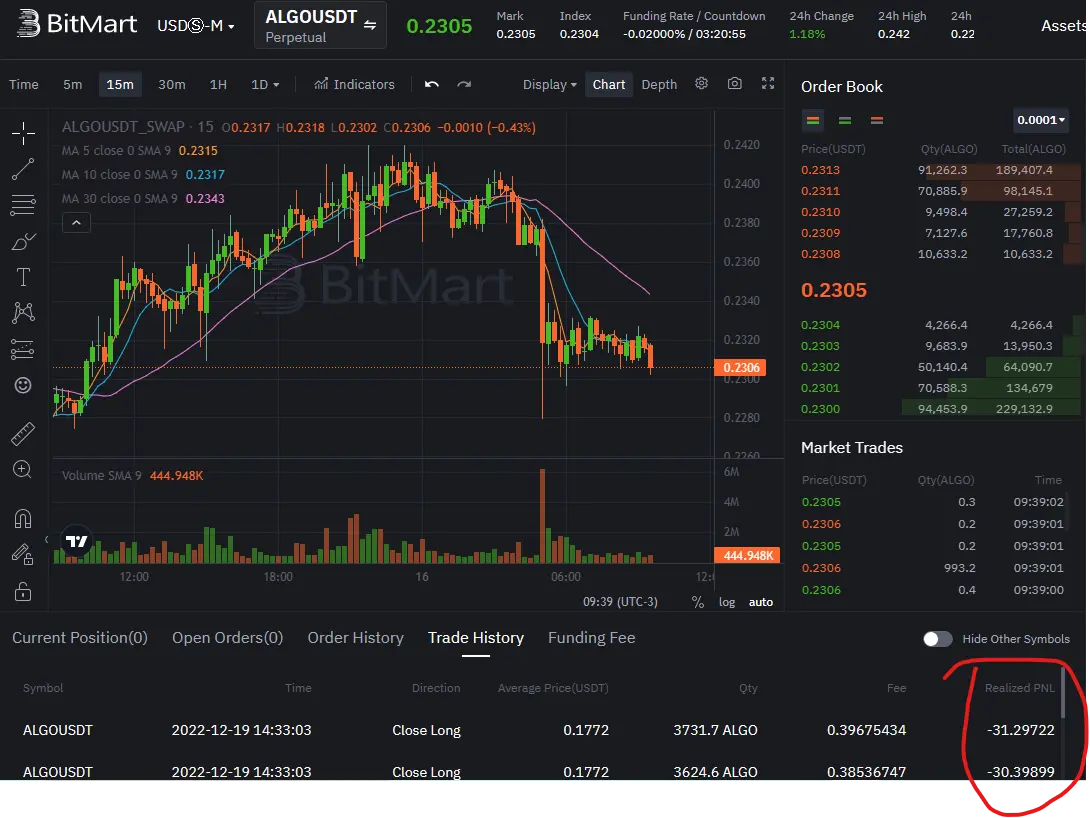Open the Trade History tab
This screenshot has width=1090, height=818.
pyautogui.click(x=475, y=637)
